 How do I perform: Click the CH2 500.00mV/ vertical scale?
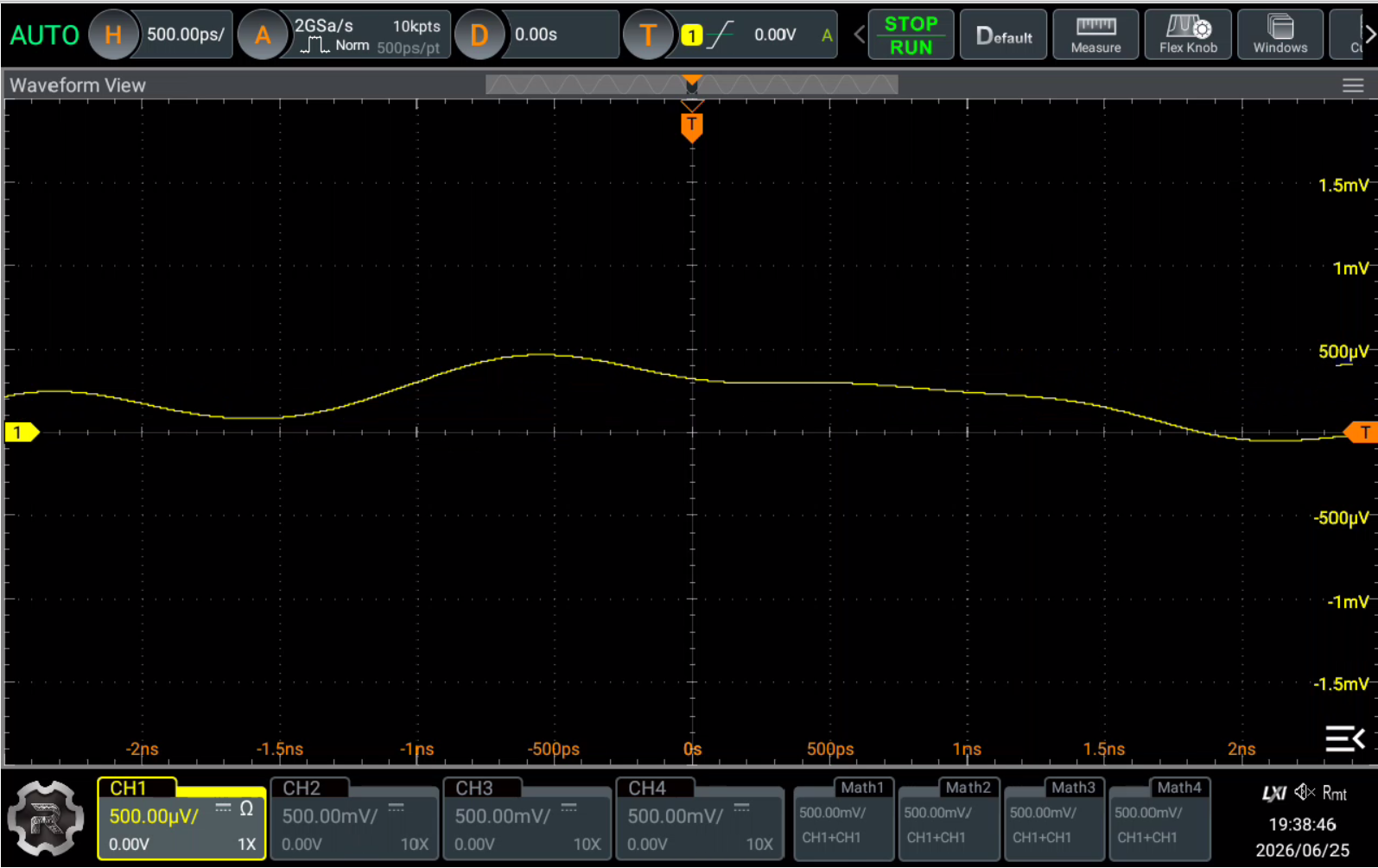click(x=329, y=816)
